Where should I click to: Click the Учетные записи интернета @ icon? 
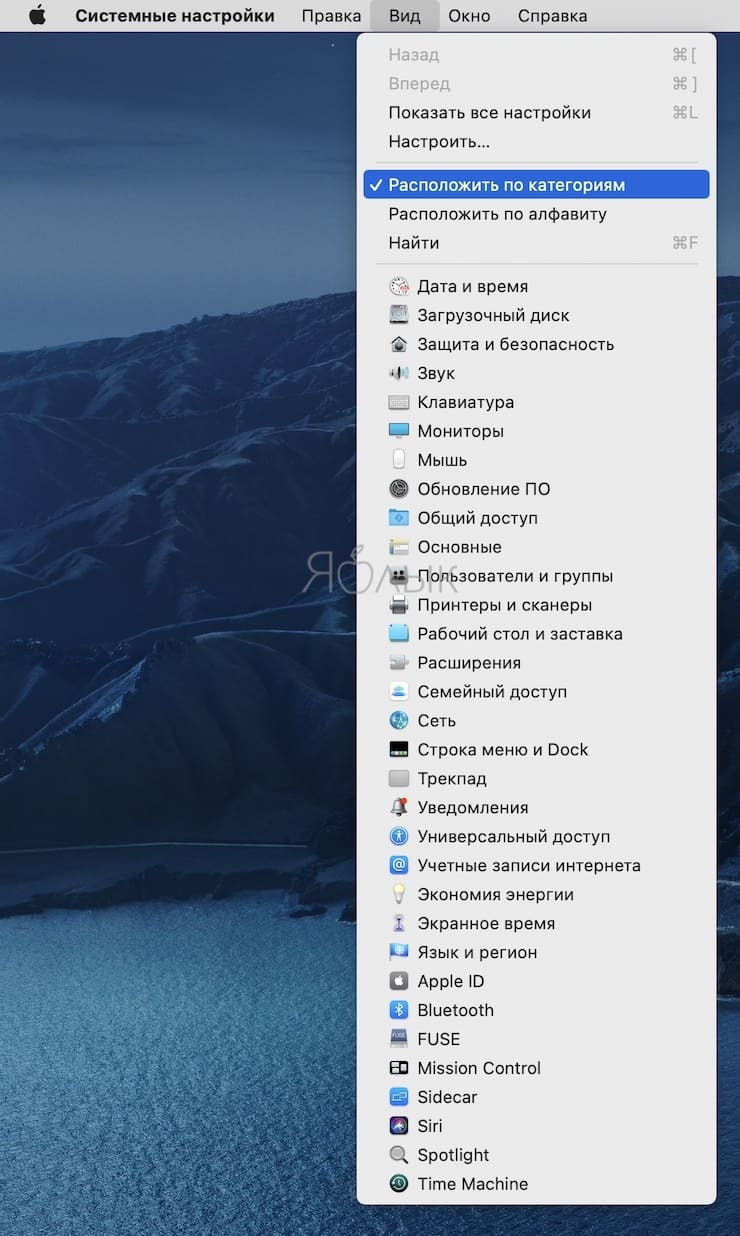[399, 865]
